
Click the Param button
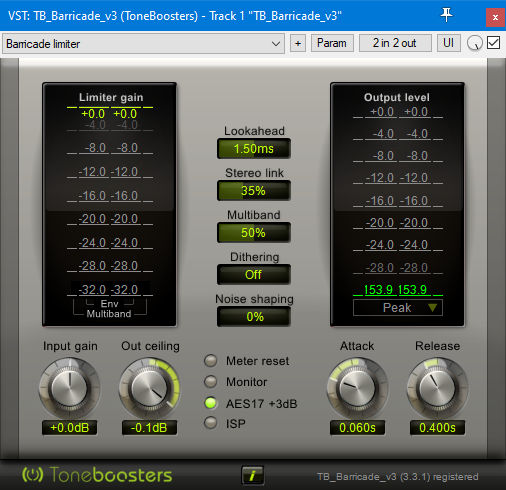coord(332,43)
